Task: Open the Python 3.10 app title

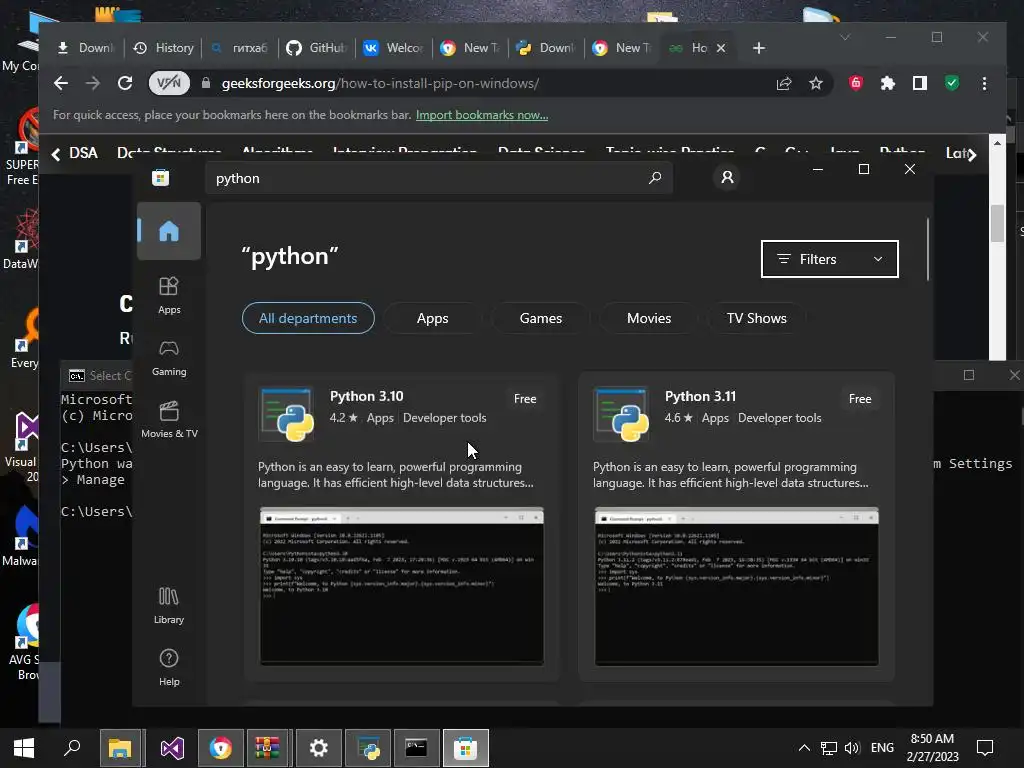Action: tap(366, 396)
